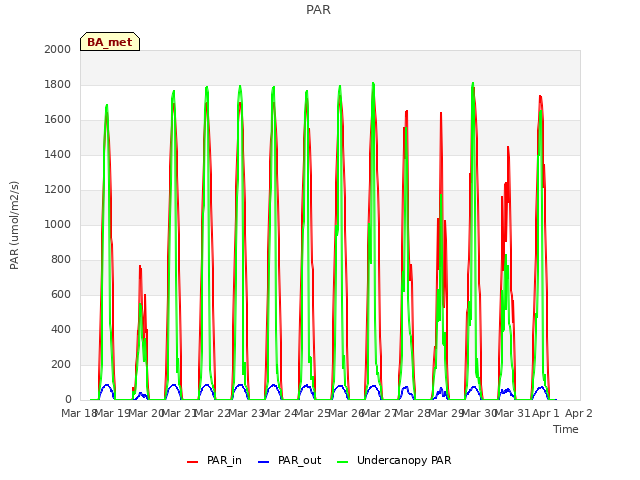Click the low Mar 19 PAR_in peak
The width and height of the screenshot is (640, 480).
(x=140, y=267)
